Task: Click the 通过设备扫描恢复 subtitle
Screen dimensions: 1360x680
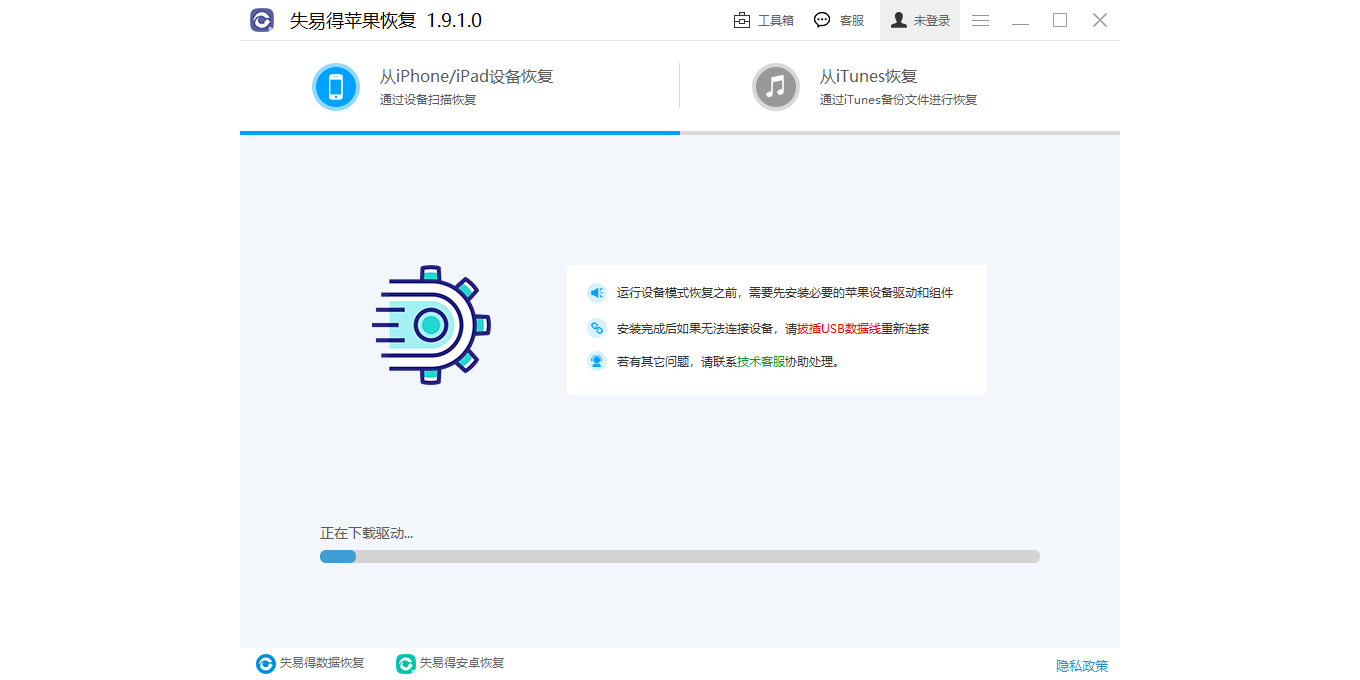Action: 428,100
